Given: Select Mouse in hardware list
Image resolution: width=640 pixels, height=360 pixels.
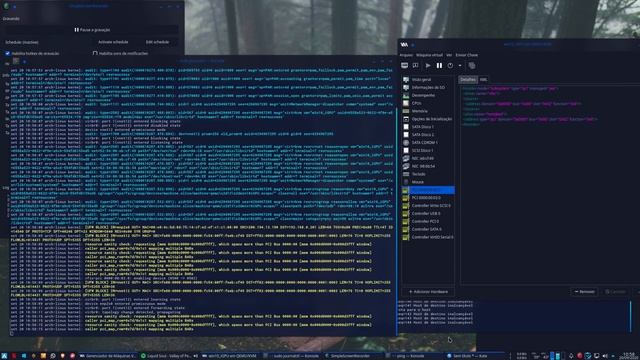Looking at the screenshot, I should pyautogui.click(x=428, y=182).
